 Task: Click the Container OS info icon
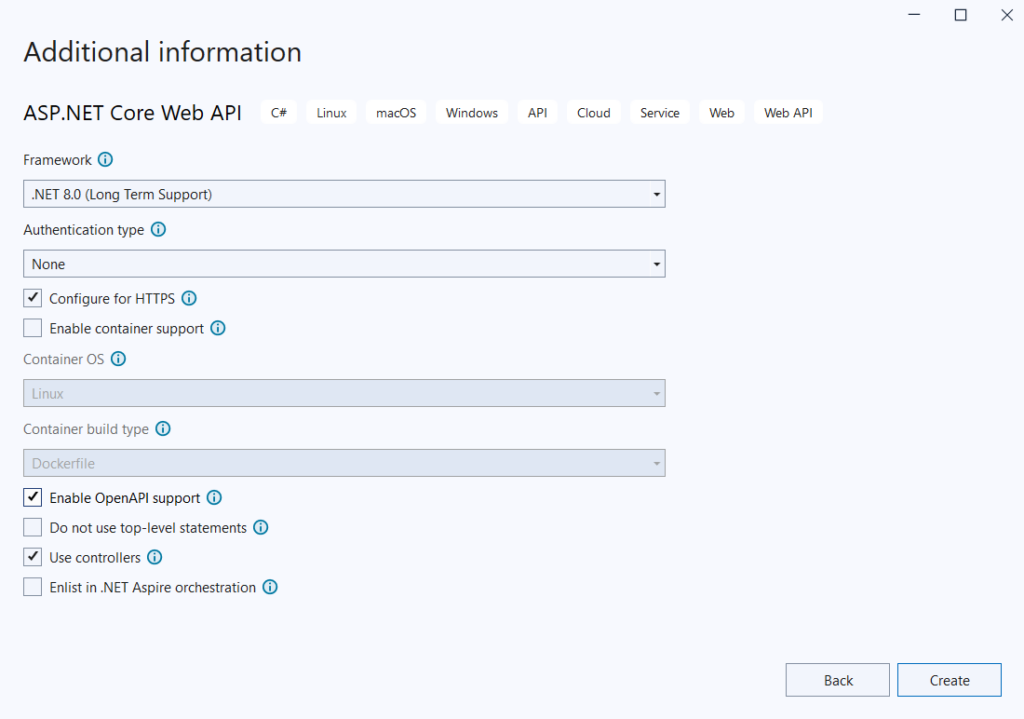coord(118,359)
